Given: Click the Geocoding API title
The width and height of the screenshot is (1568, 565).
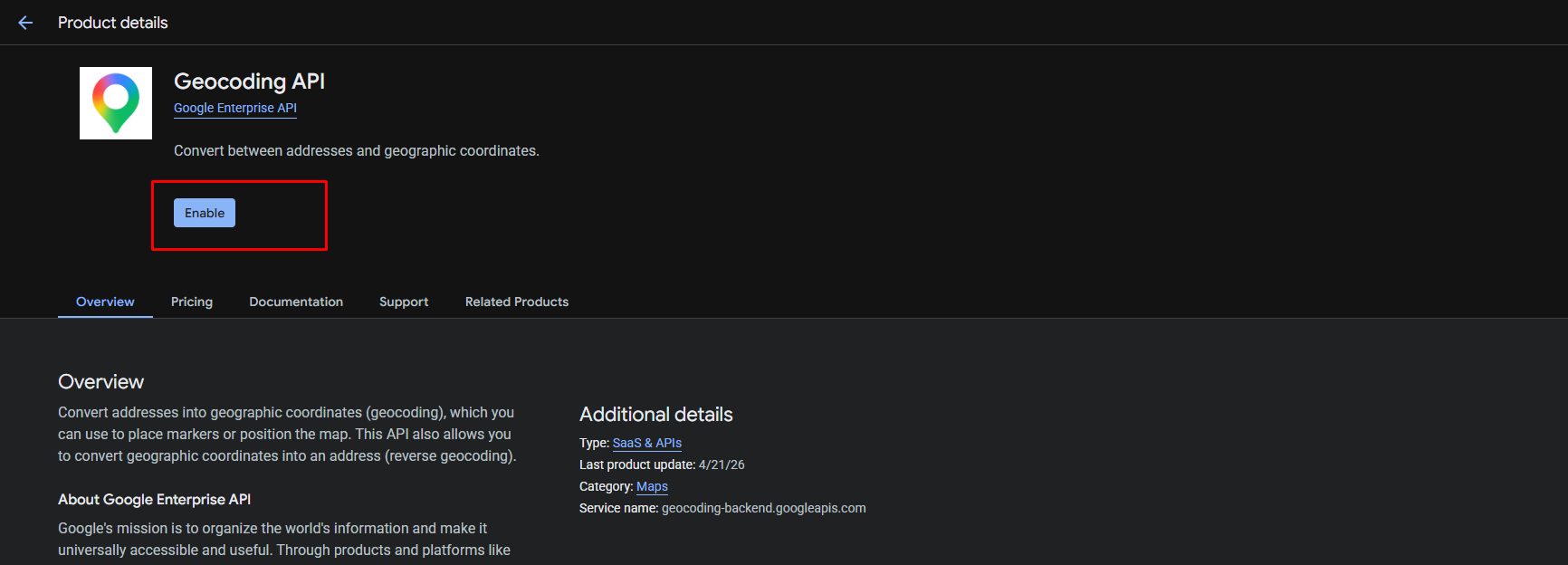Looking at the screenshot, I should tap(249, 81).
